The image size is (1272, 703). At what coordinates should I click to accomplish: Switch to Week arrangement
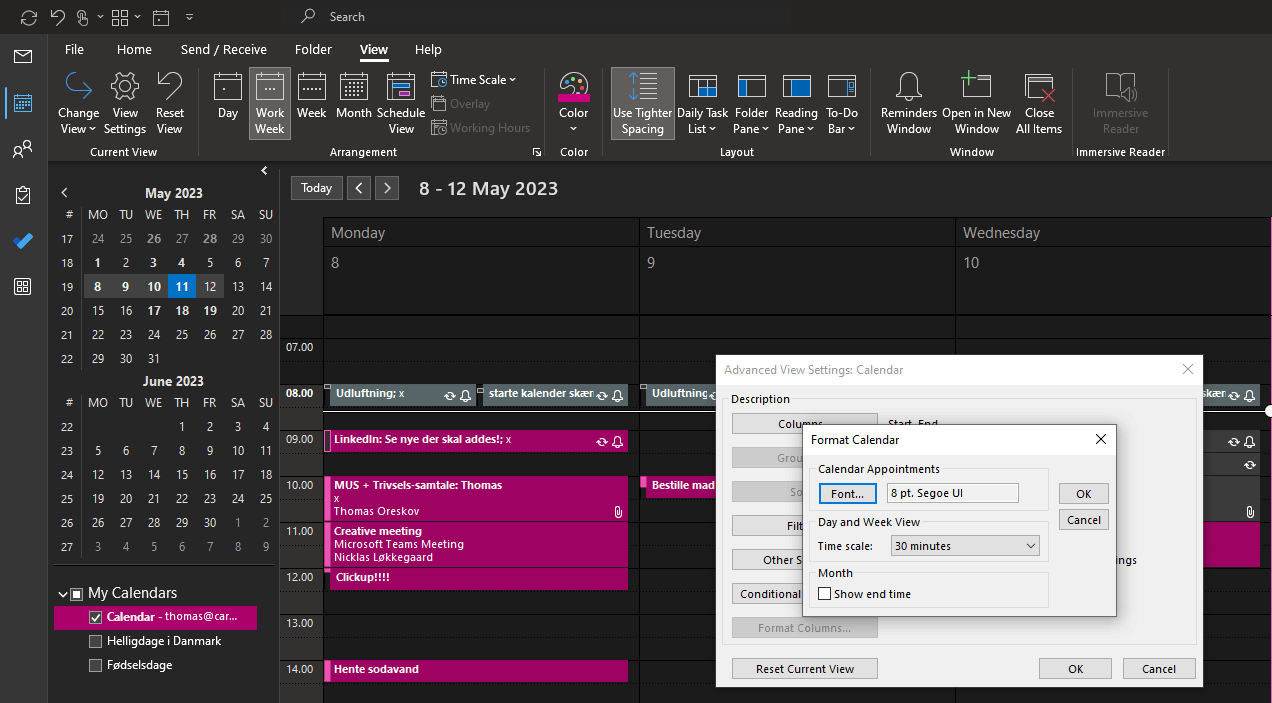pos(312,96)
